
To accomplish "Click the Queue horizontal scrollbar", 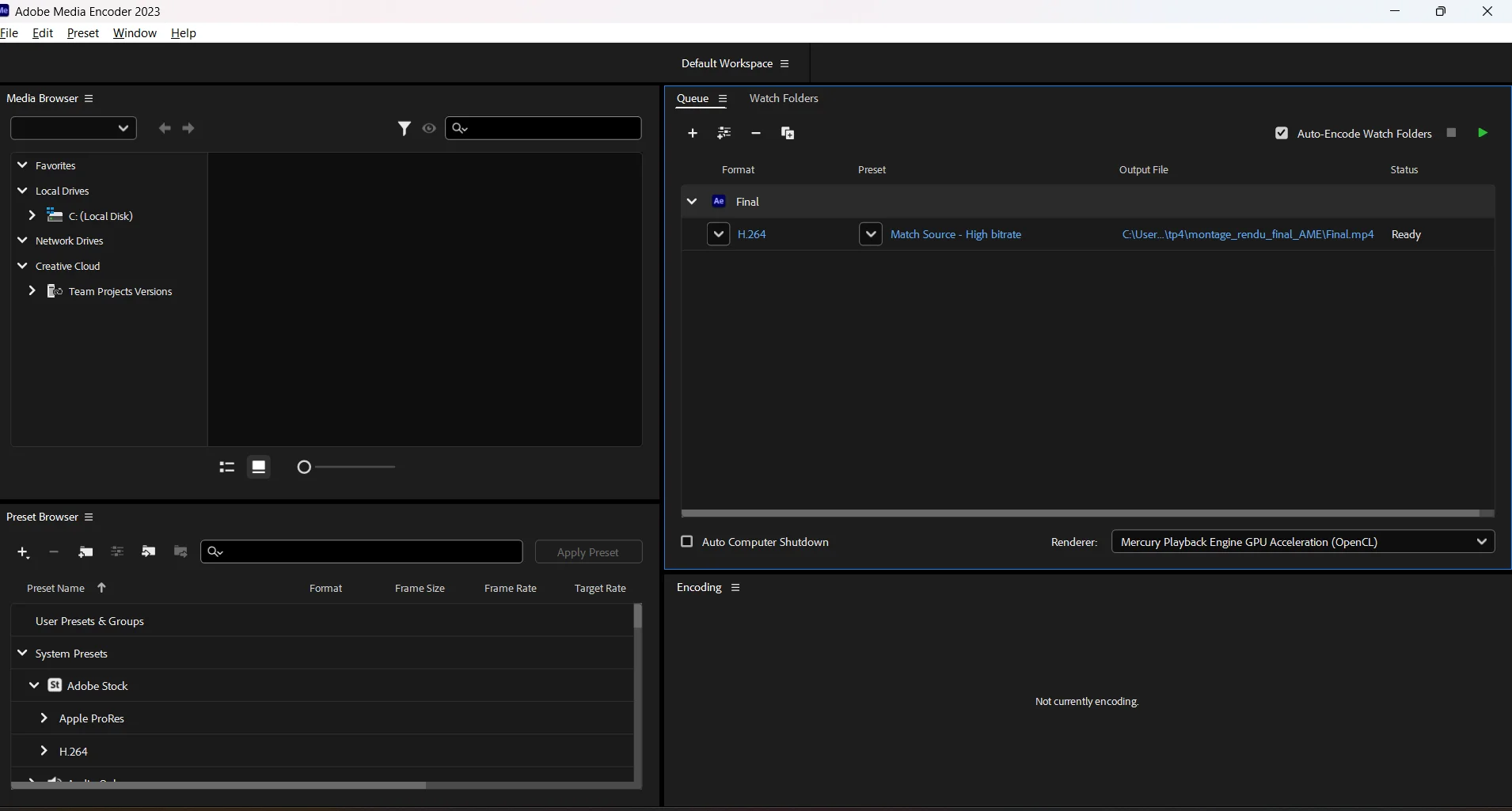I will 1081,514.
